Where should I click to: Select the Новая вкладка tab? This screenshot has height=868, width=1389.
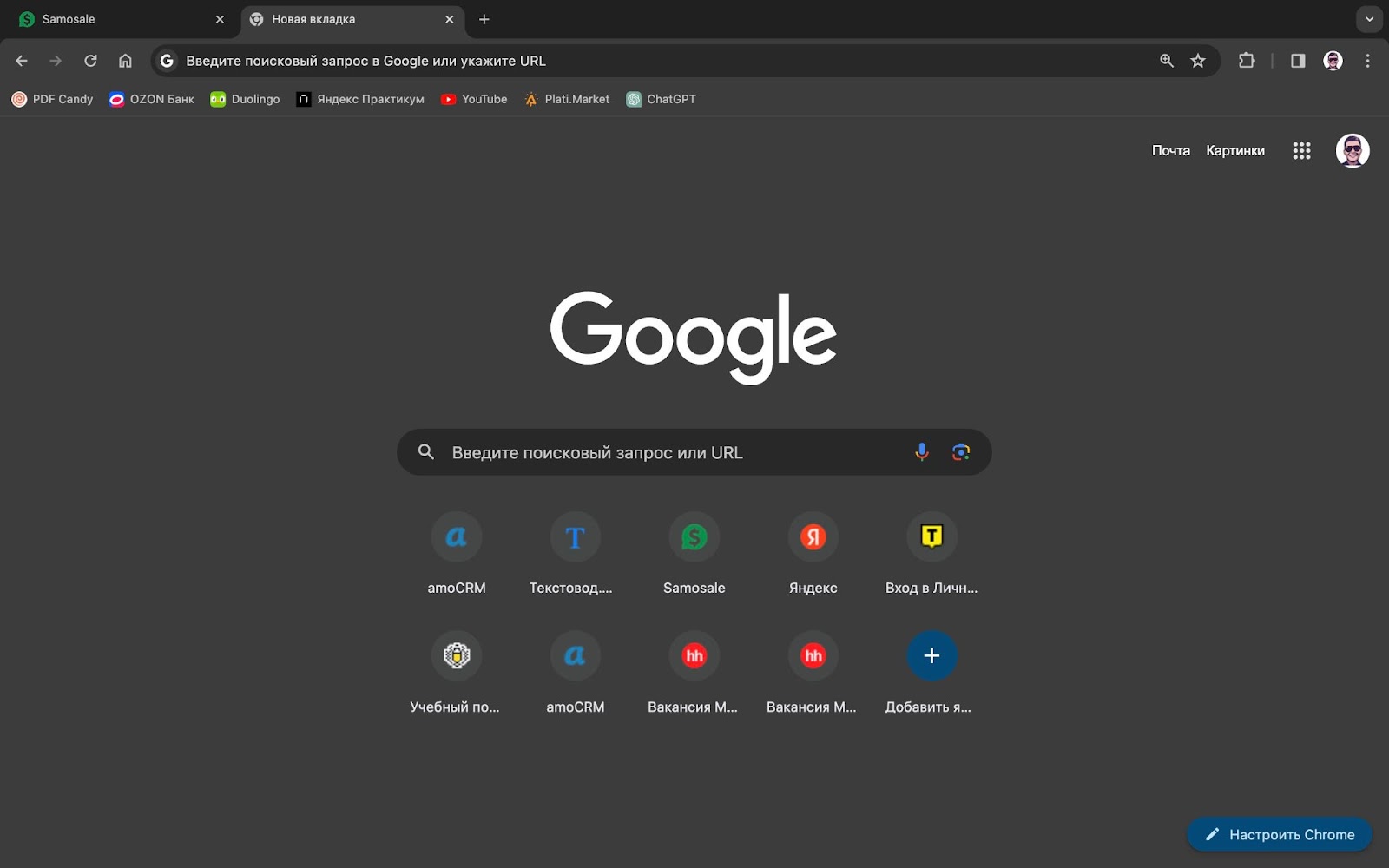point(352,19)
